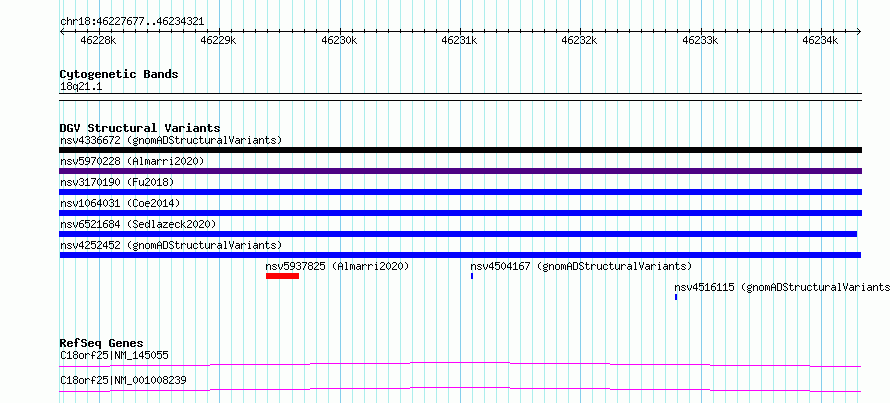Click the 46230k ruler tick label
This screenshot has height=403, width=890.
tap(339, 40)
